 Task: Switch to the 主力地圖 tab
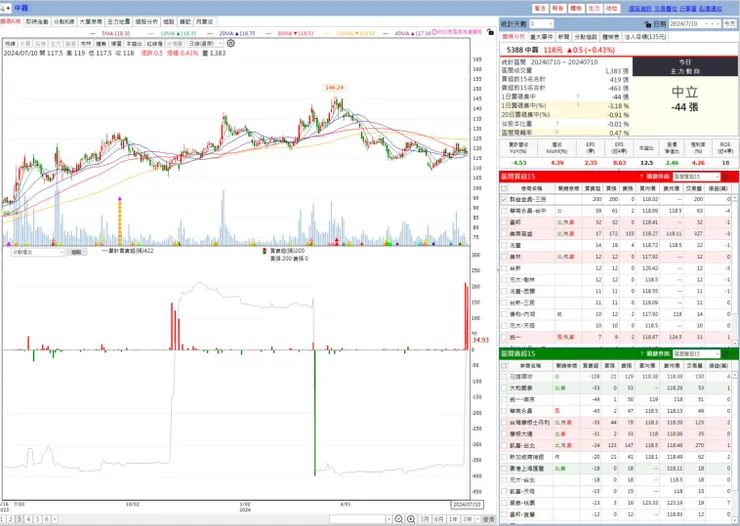pos(118,22)
